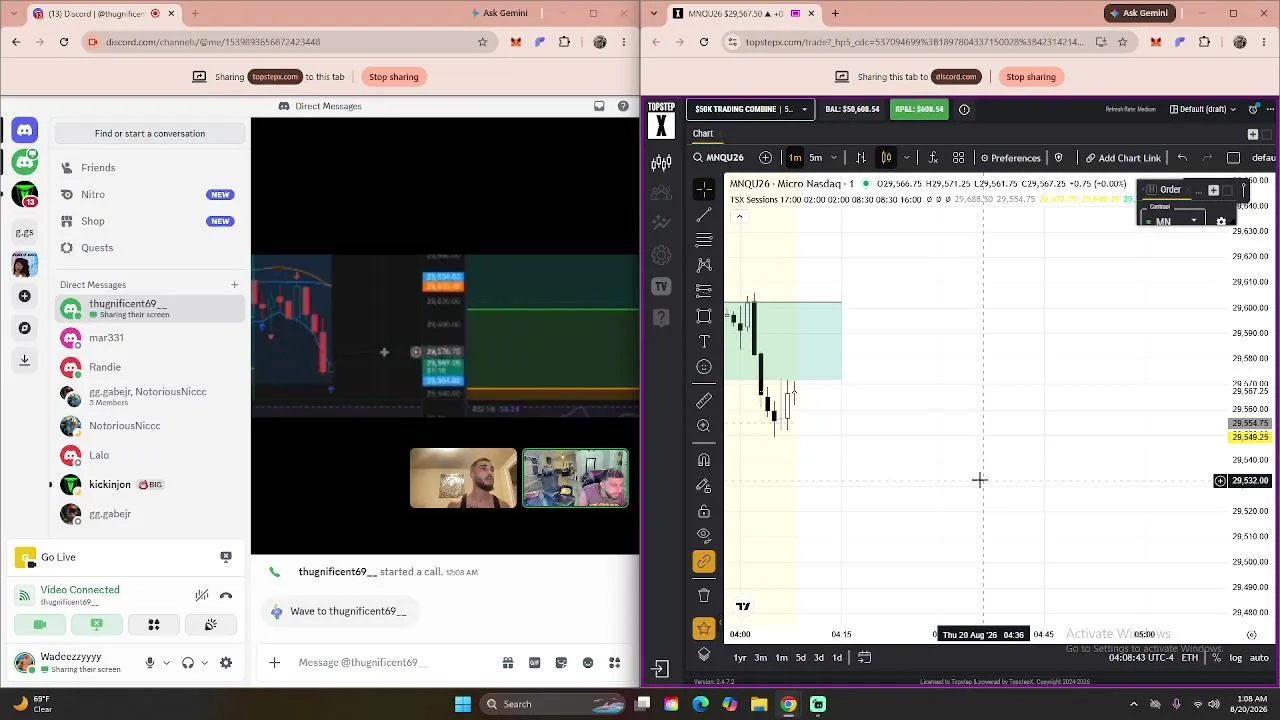The height and width of the screenshot is (720, 1280).
Task: Open Friends in Discord
Action: [150, 168]
